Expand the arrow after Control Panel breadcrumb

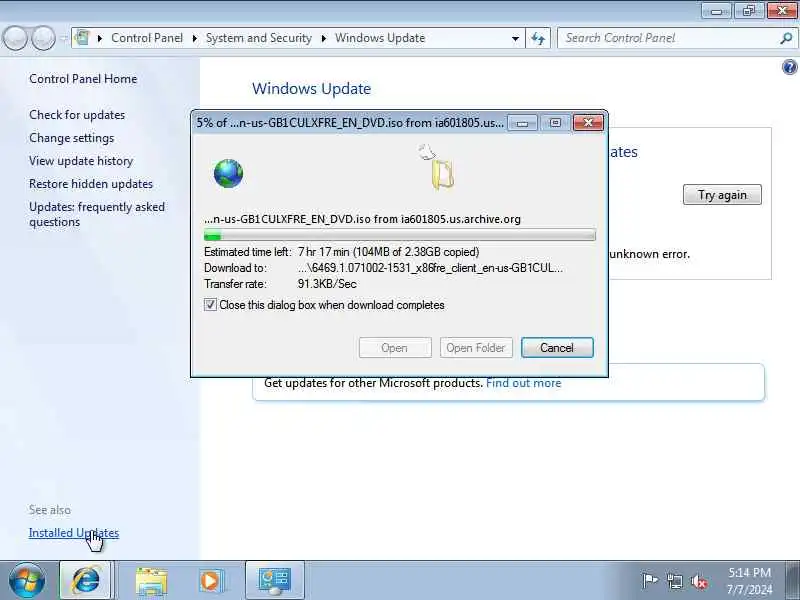click(194, 38)
